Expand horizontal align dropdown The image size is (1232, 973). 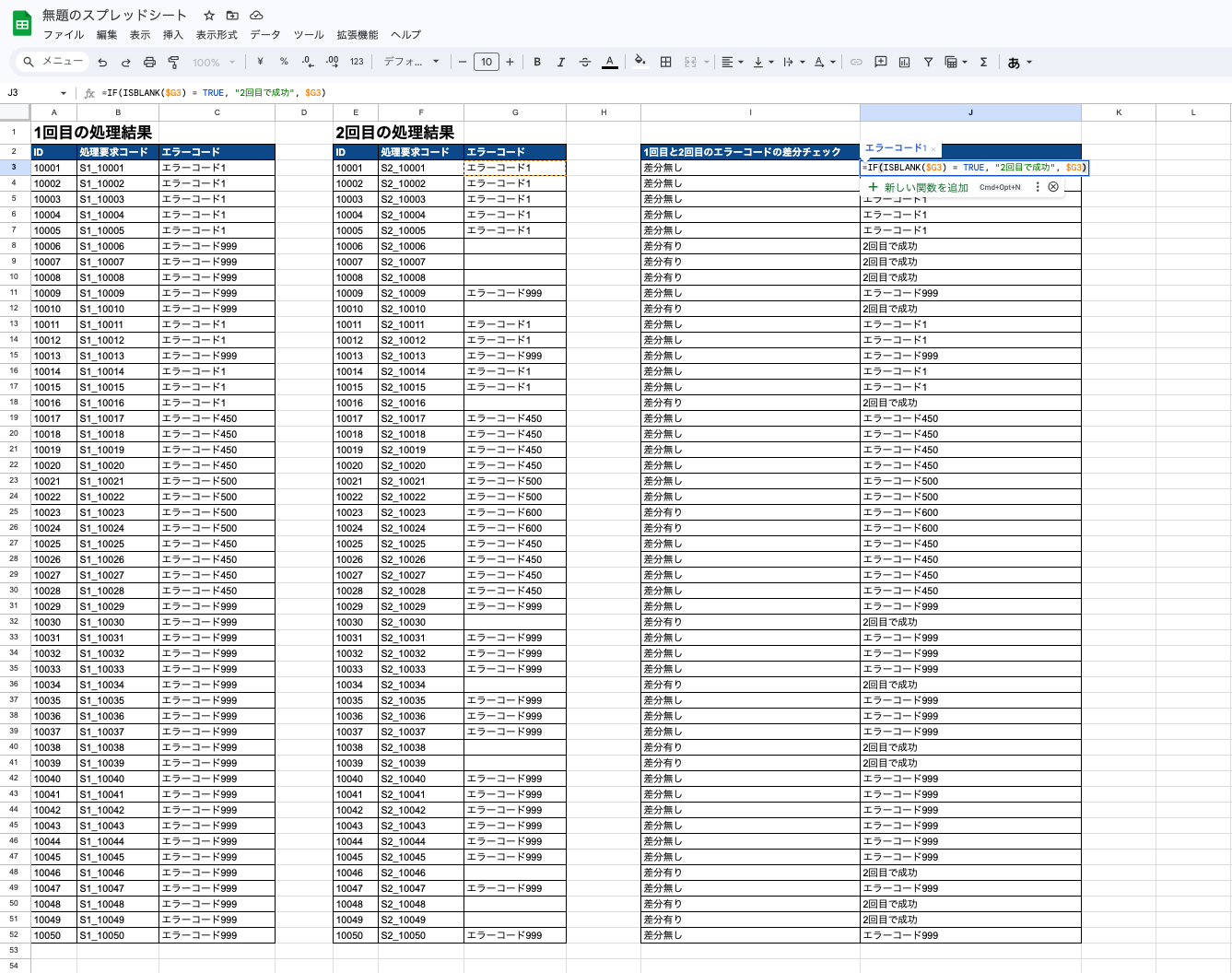pyautogui.click(x=741, y=63)
